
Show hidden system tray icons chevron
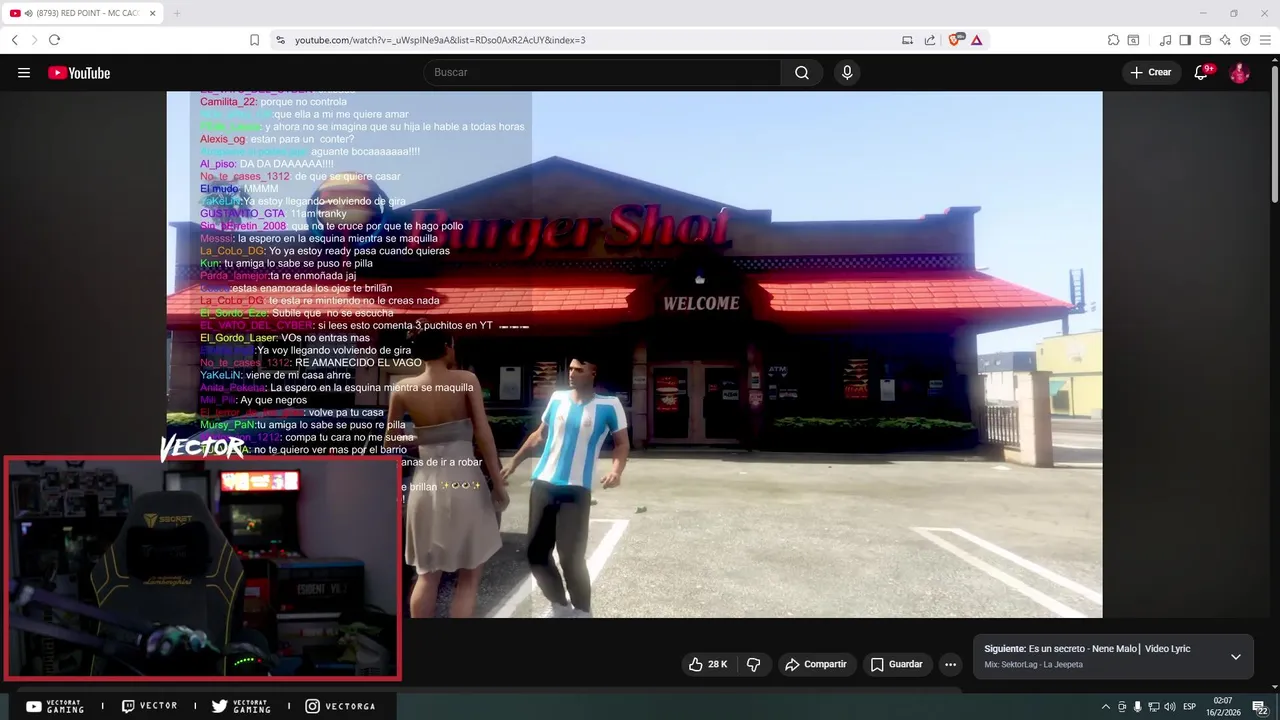pos(1107,707)
